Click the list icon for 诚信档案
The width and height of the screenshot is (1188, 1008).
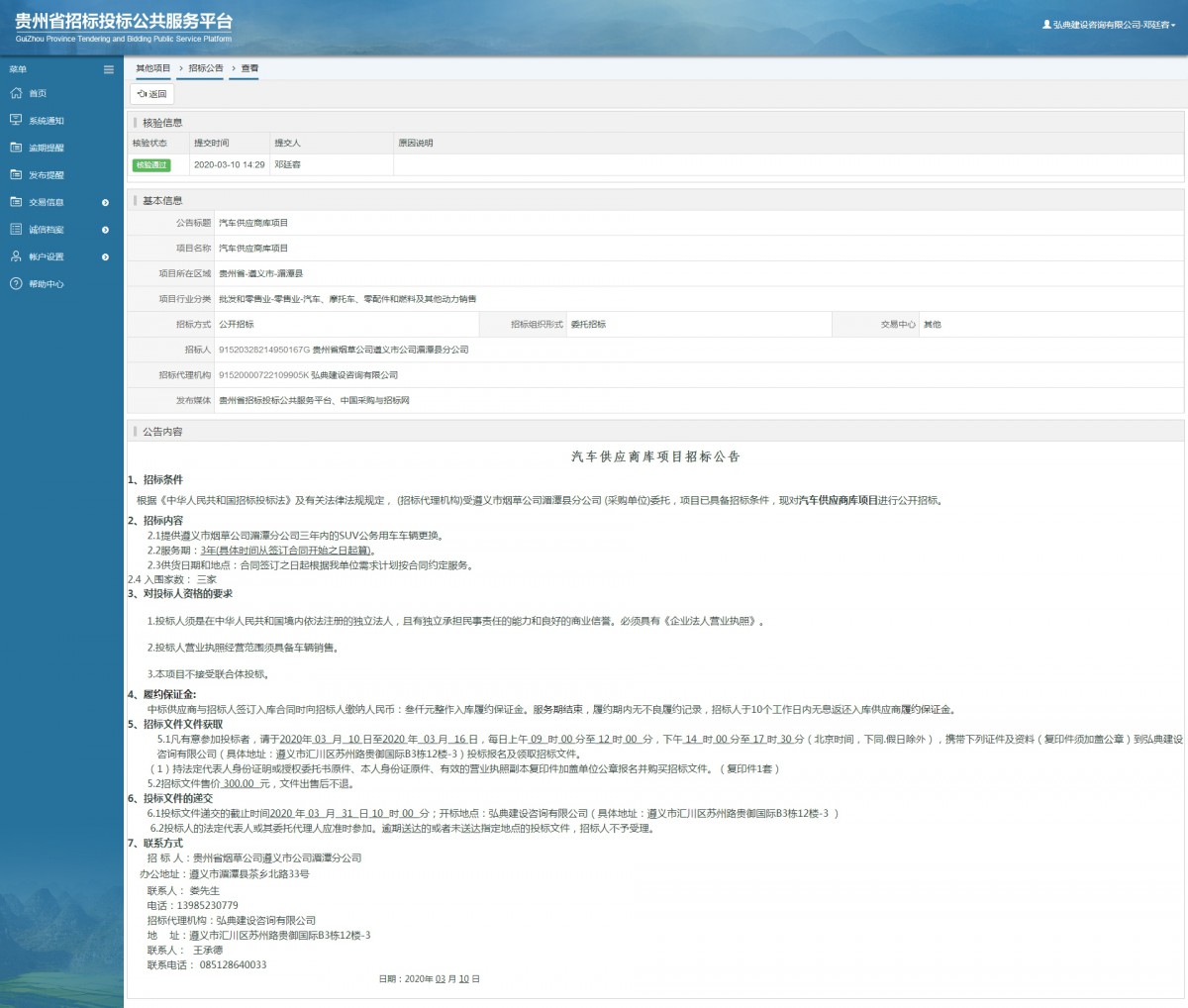(x=16, y=229)
